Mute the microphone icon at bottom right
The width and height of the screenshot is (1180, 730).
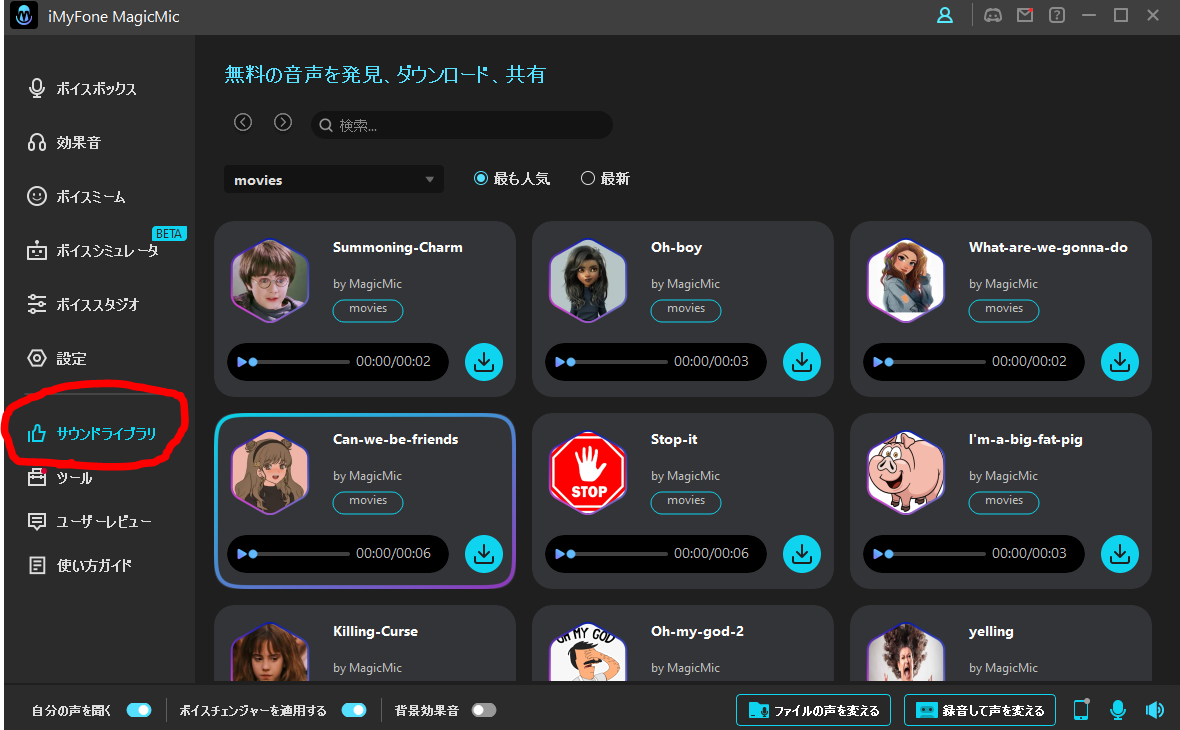click(x=1118, y=710)
